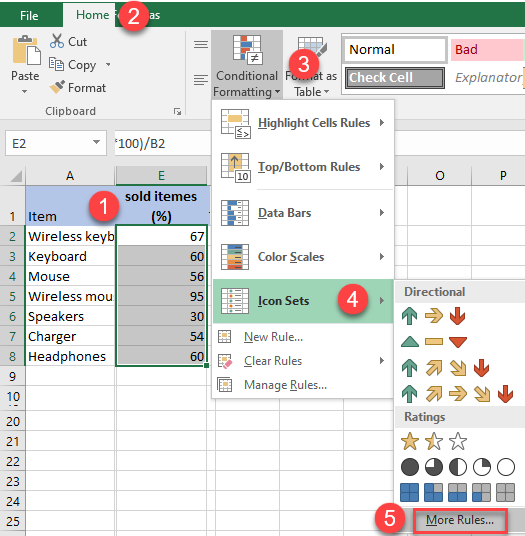This screenshot has width=525, height=536.
Task: Select row header 25
Action: pyautogui.click(x=13, y=521)
